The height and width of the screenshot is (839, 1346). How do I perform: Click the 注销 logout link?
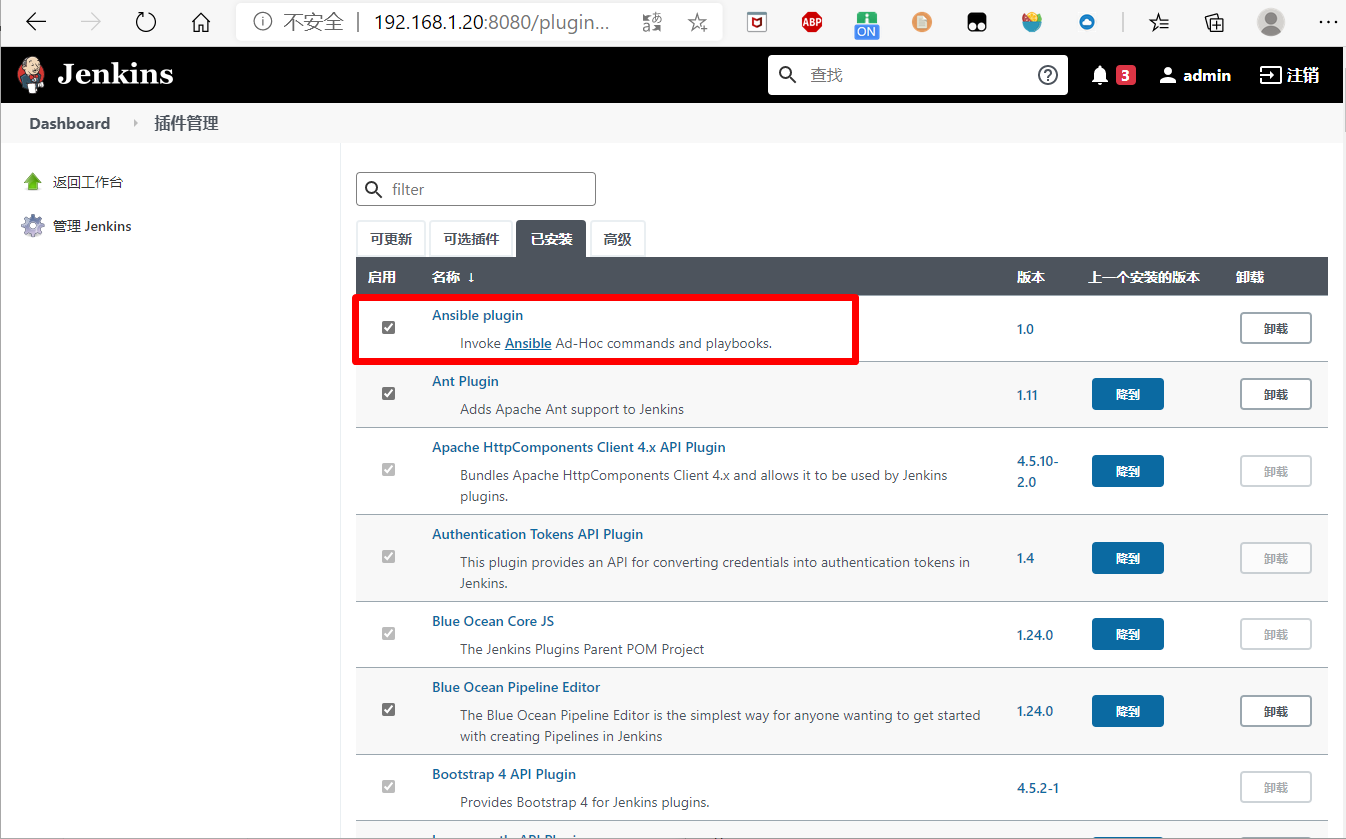pyautogui.click(x=1289, y=75)
